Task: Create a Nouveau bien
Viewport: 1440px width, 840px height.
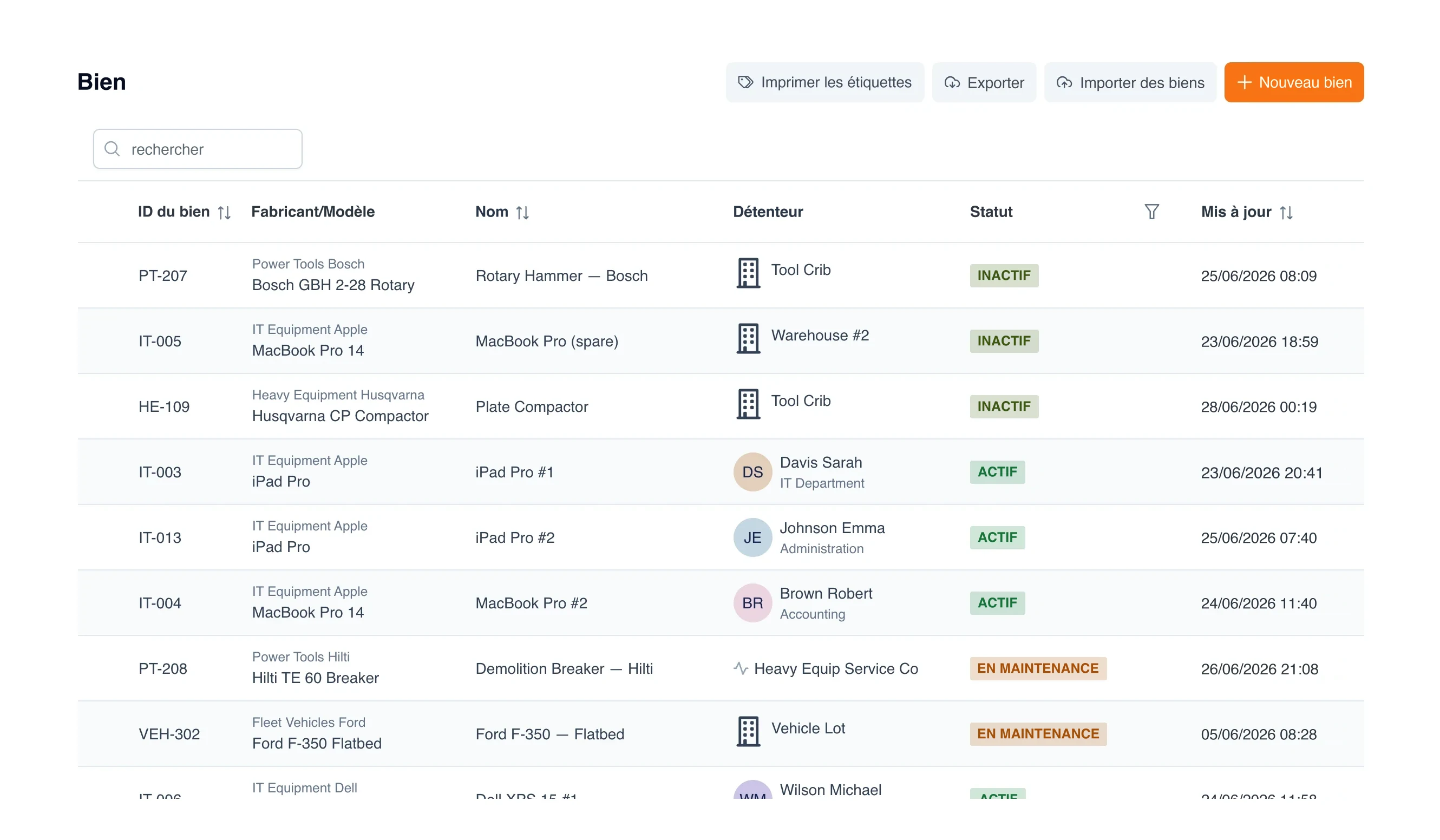Action: [1294, 82]
